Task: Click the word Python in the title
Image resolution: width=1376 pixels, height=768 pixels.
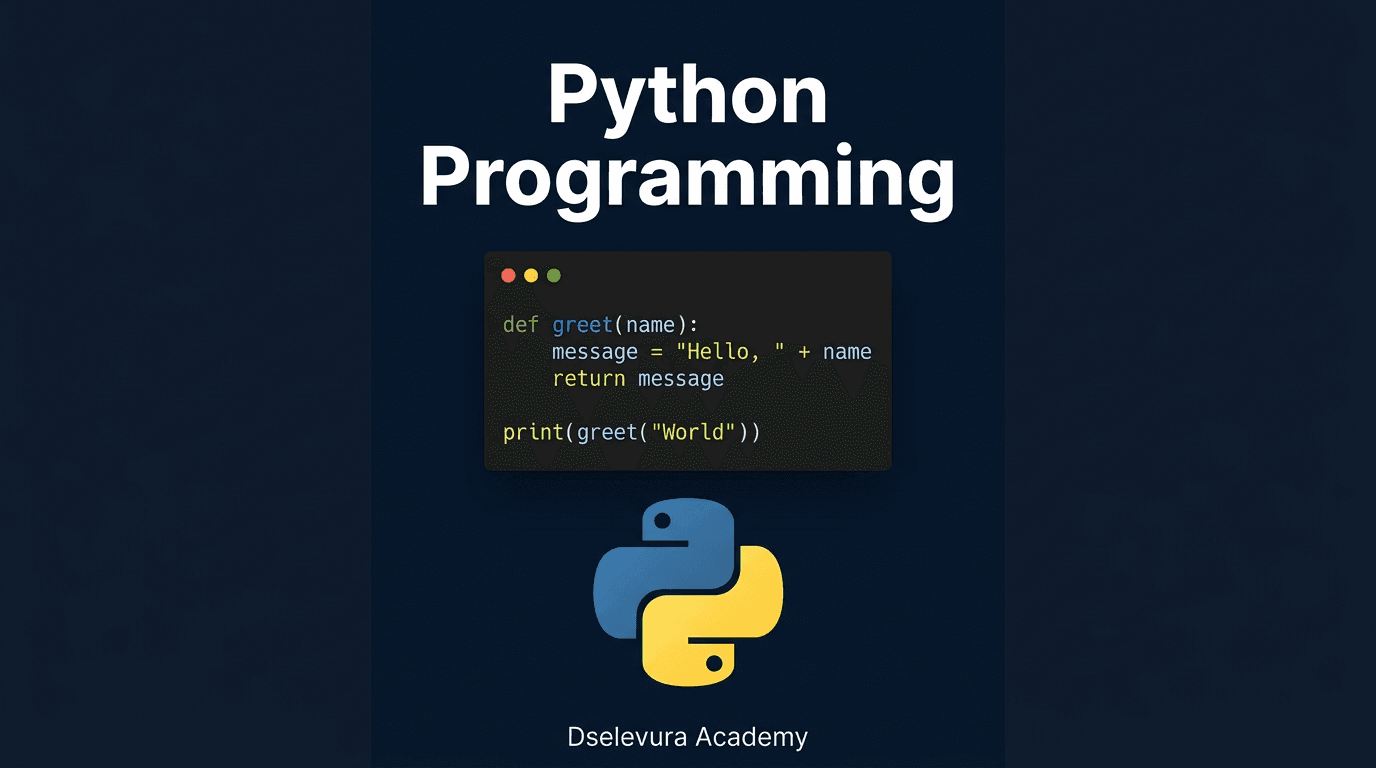Action: point(687,95)
